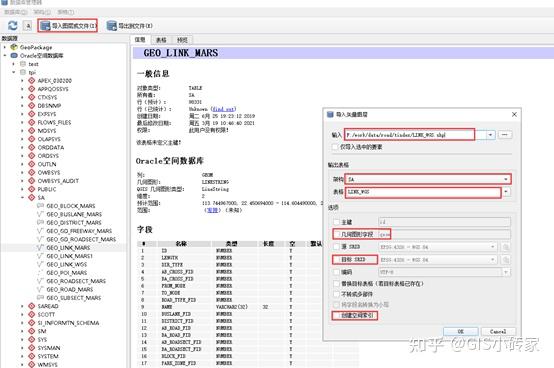Click the target SRID selector icon button

coord(506,260)
